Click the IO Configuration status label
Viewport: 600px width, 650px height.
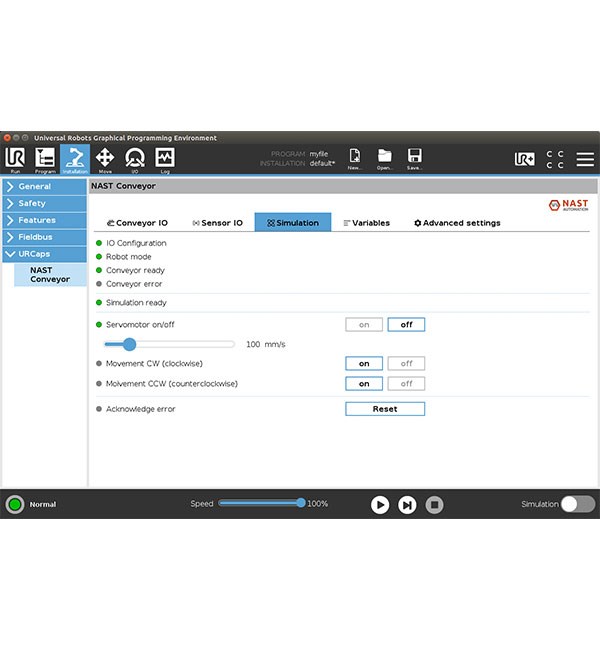(x=136, y=243)
